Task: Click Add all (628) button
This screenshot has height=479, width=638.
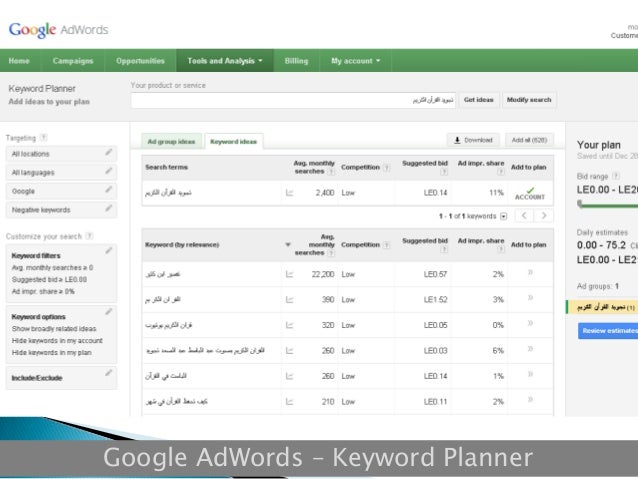Action: tap(529, 140)
